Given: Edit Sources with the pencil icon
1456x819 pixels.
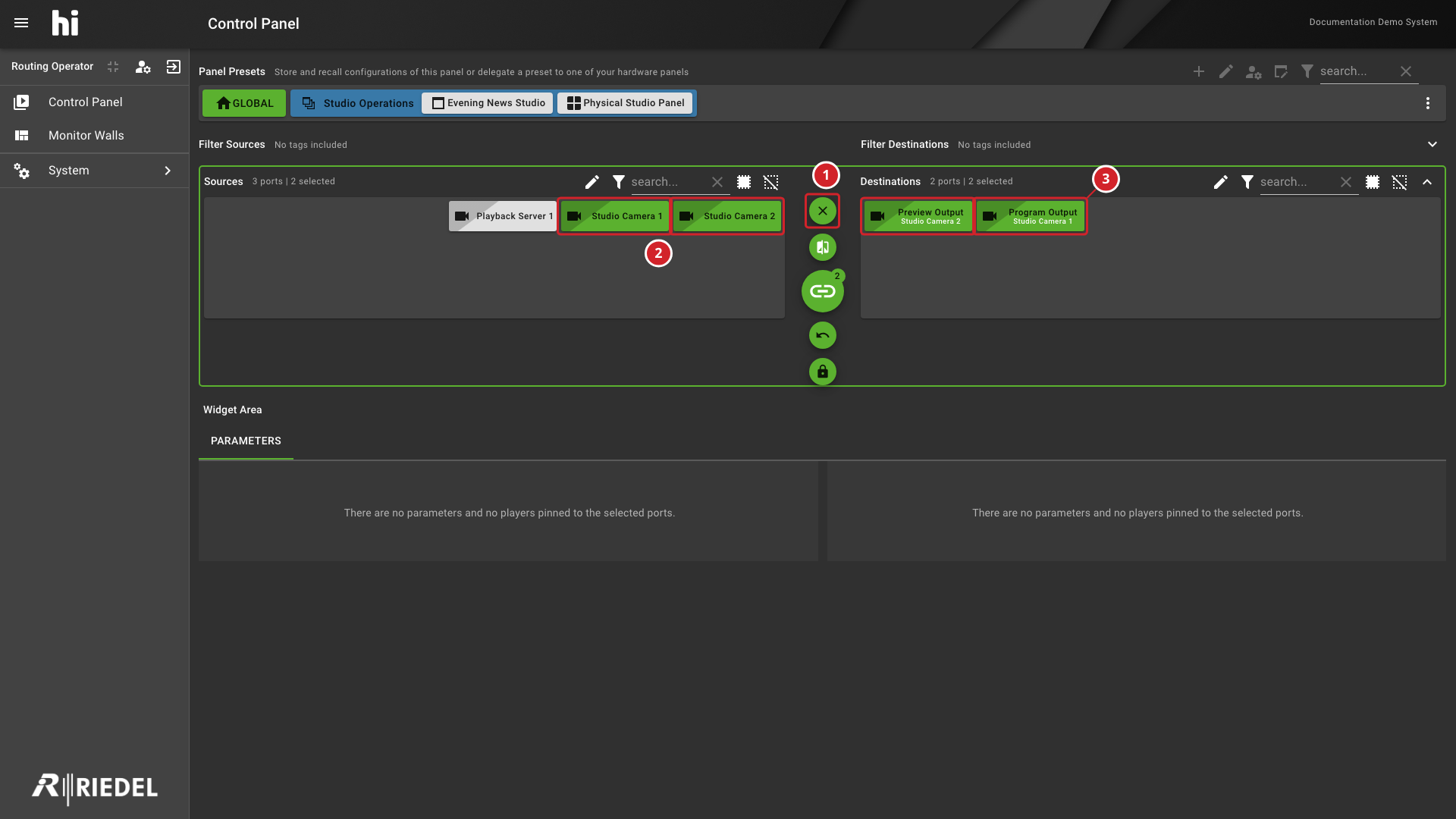Looking at the screenshot, I should (592, 182).
